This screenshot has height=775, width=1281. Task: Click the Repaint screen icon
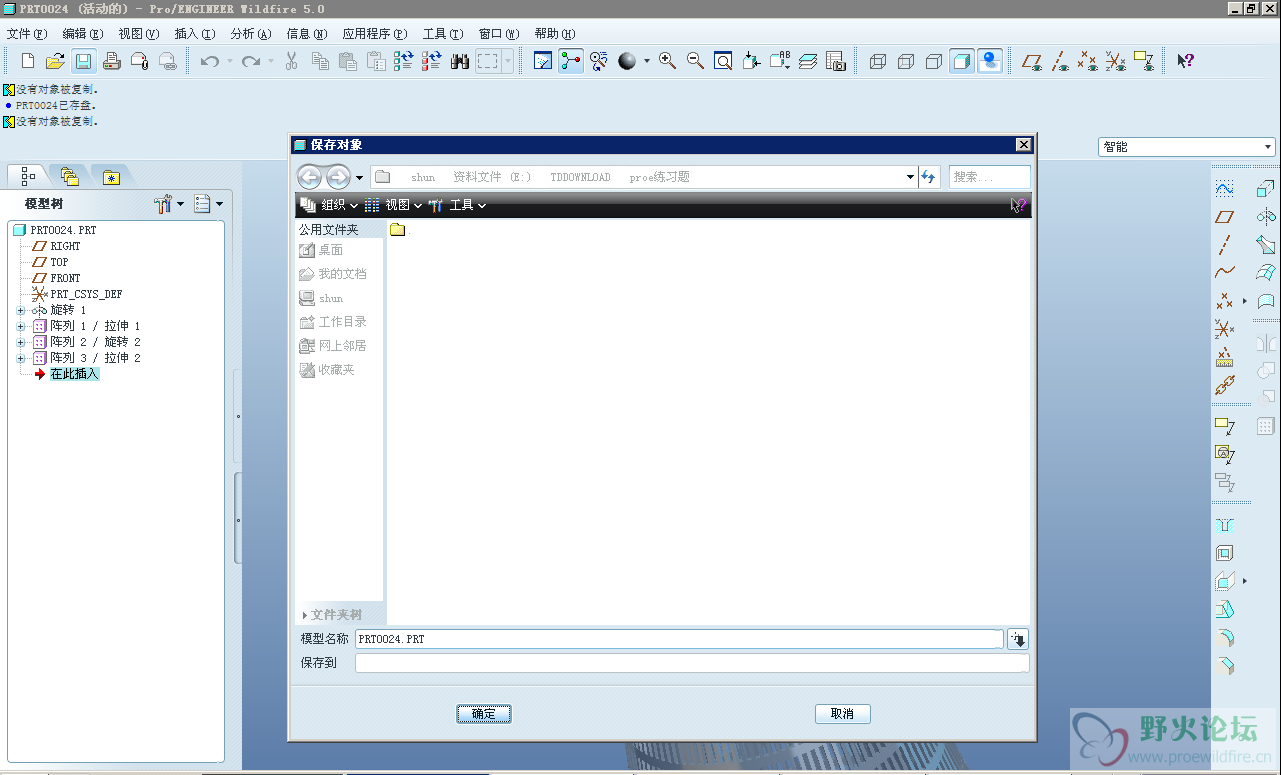[x=543, y=61]
